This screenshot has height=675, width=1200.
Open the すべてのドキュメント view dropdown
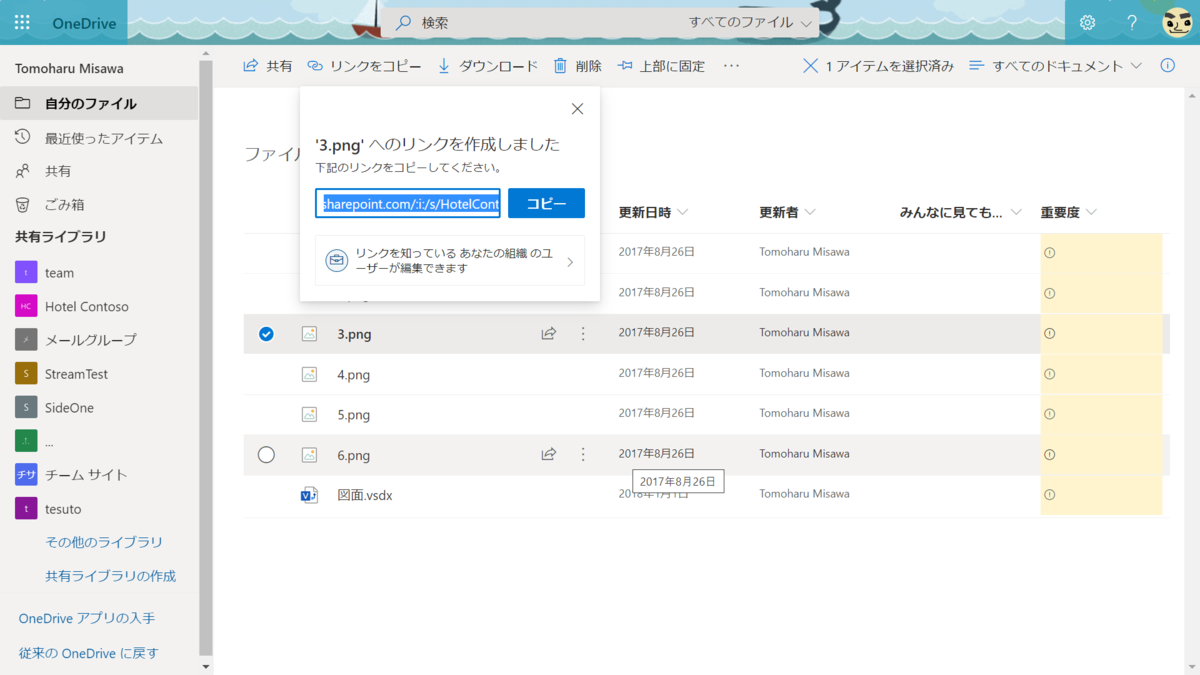tap(1056, 66)
